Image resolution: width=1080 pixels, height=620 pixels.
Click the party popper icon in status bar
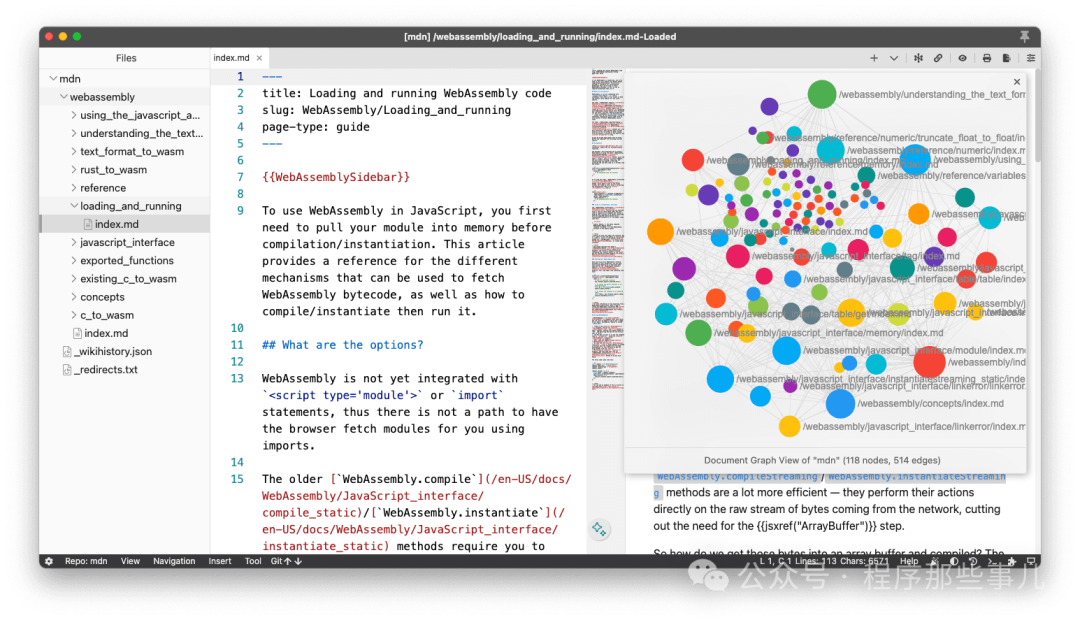(x=935, y=561)
